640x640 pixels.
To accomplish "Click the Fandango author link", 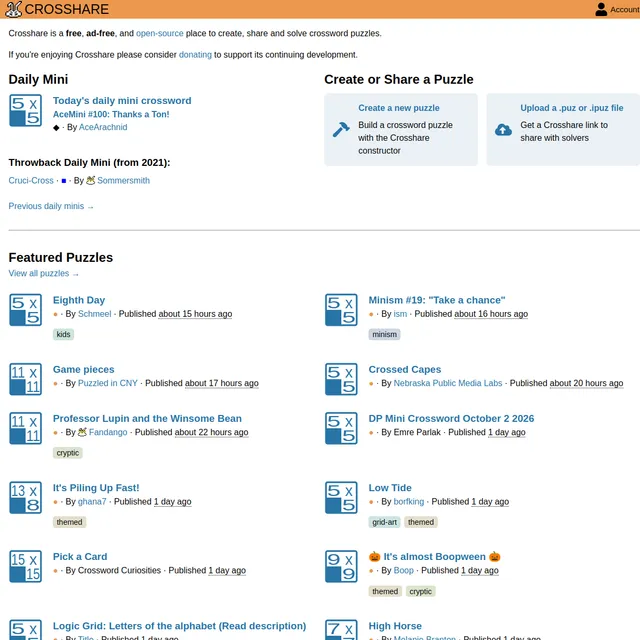I will (108, 432).
